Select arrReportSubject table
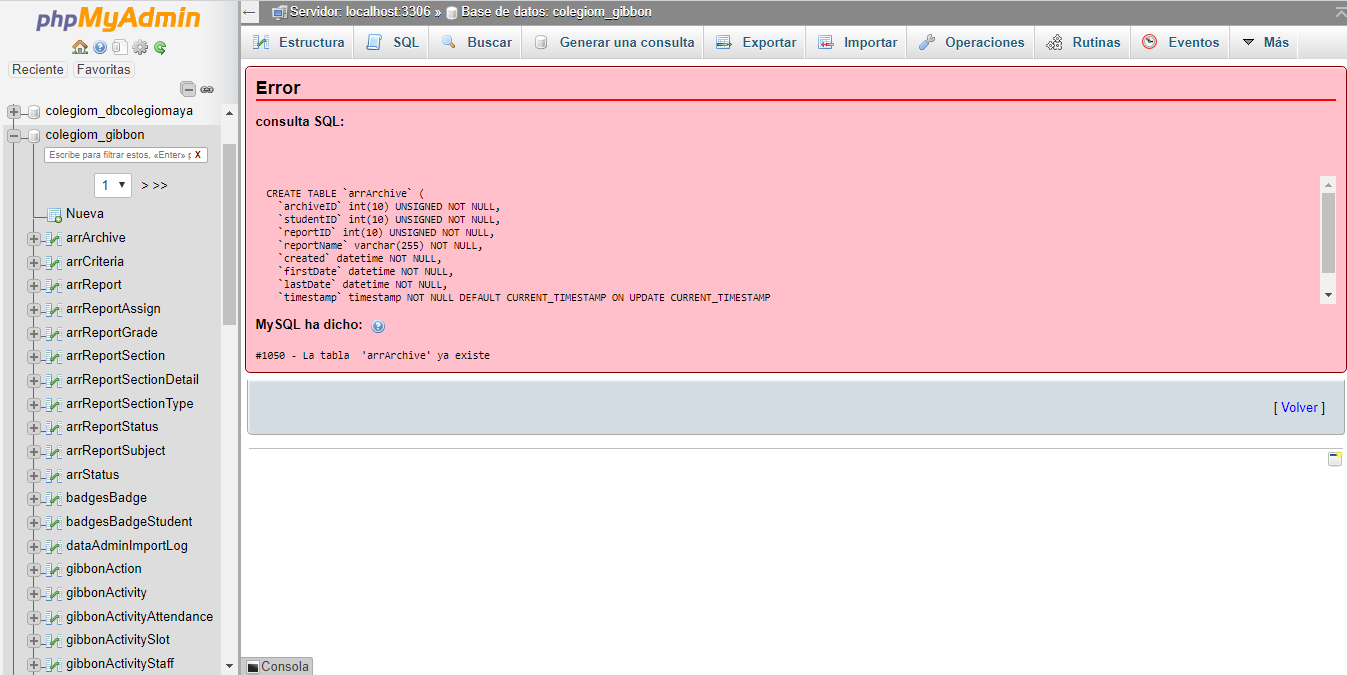 (116, 451)
